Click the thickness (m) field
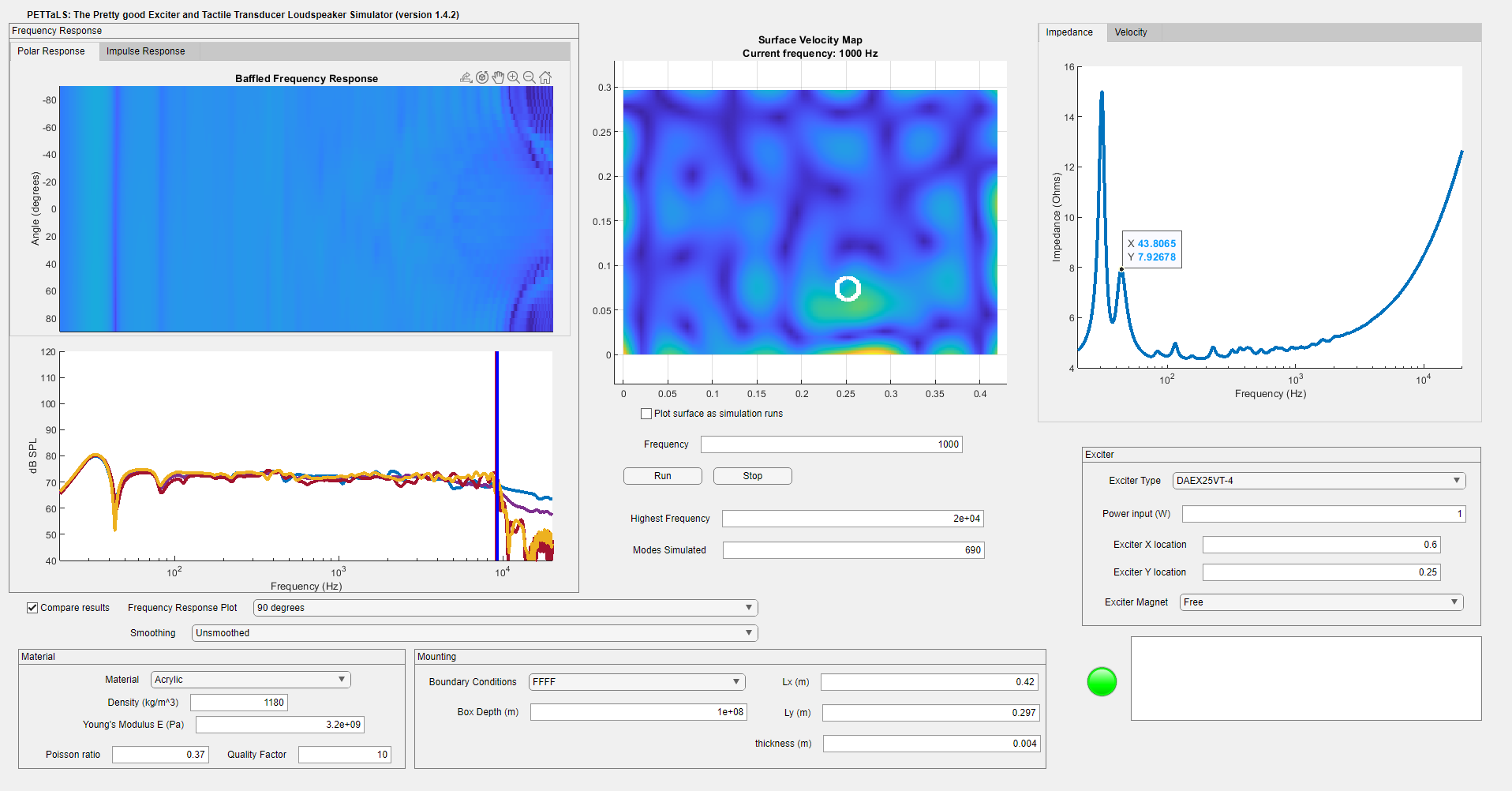 click(932, 744)
